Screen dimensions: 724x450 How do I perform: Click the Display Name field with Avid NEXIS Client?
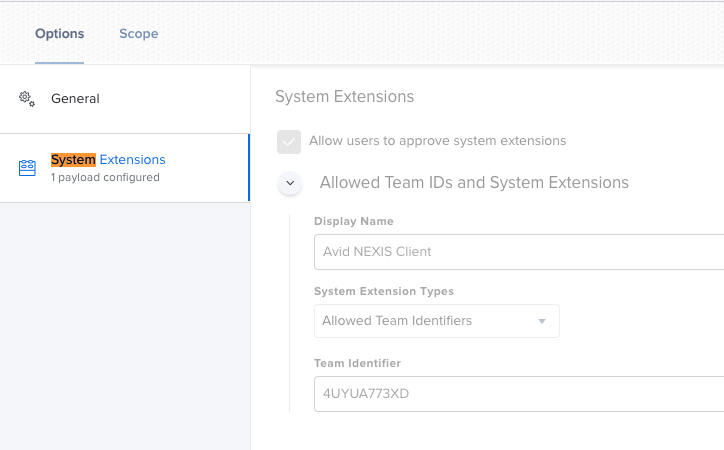tap(519, 252)
